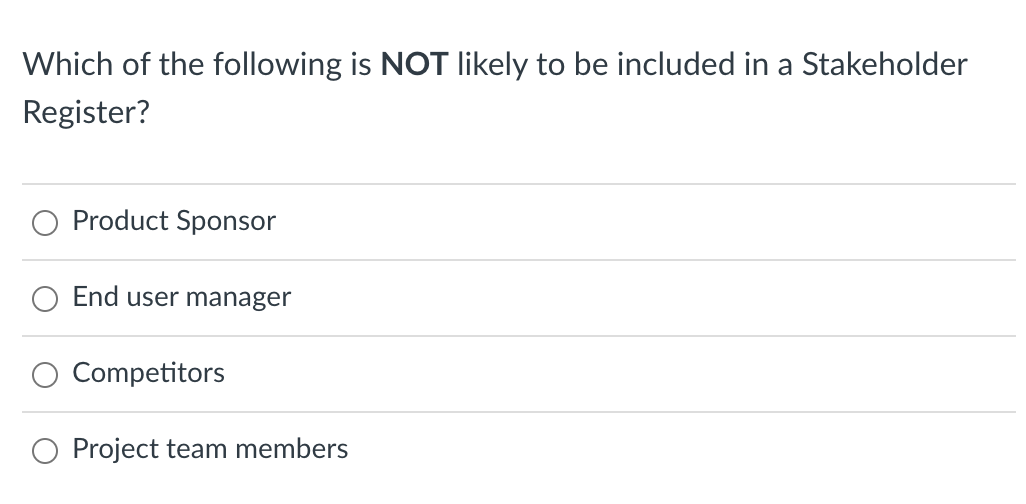Click the 'Project team members' label text
This screenshot has height=504, width=1026.
(x=210, y=449)
